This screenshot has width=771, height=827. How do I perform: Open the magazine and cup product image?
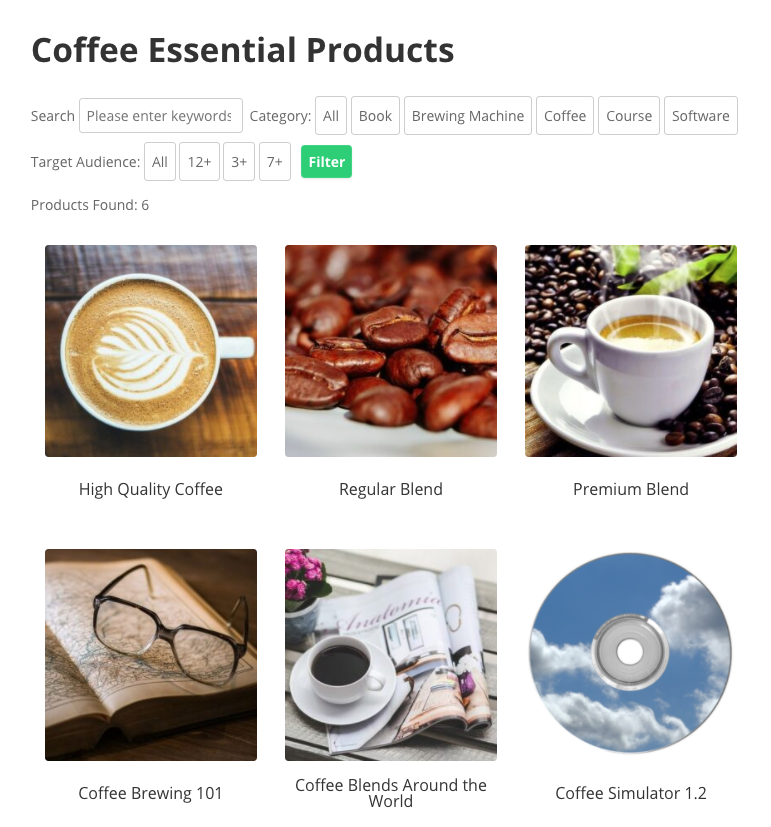coord(391,655)
